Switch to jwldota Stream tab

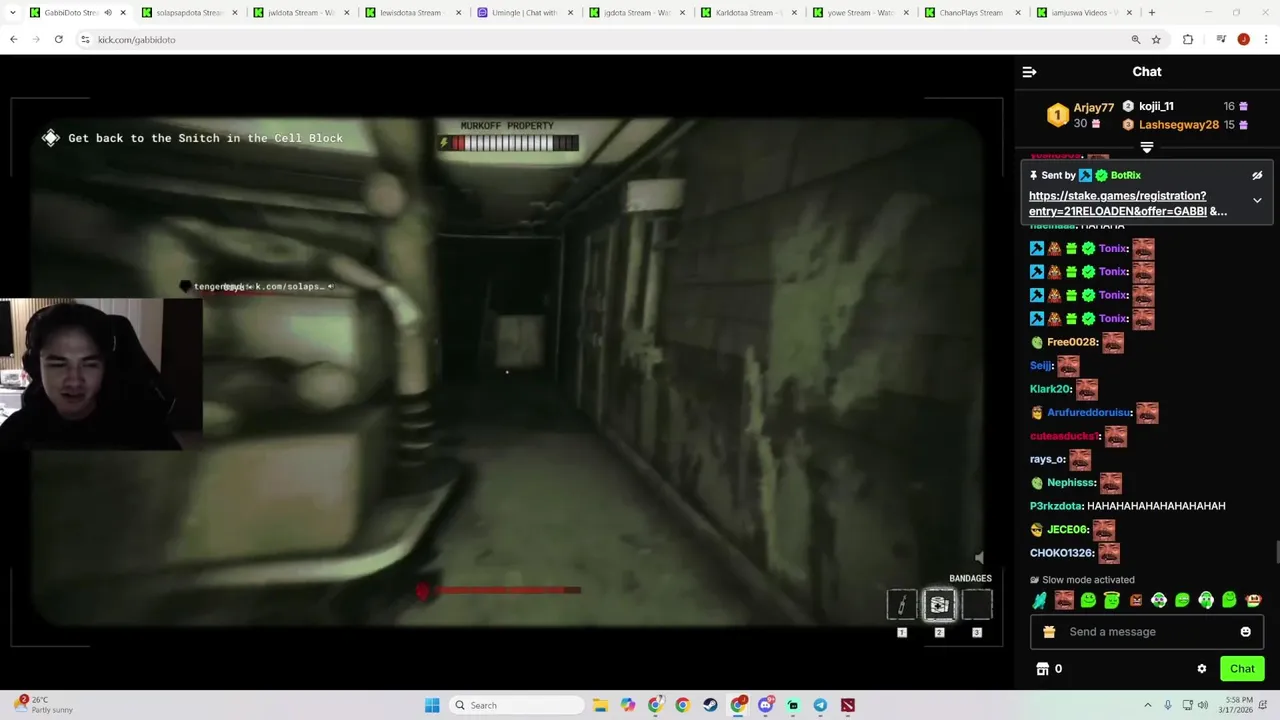pyautogui.click(x=300, y=13)
